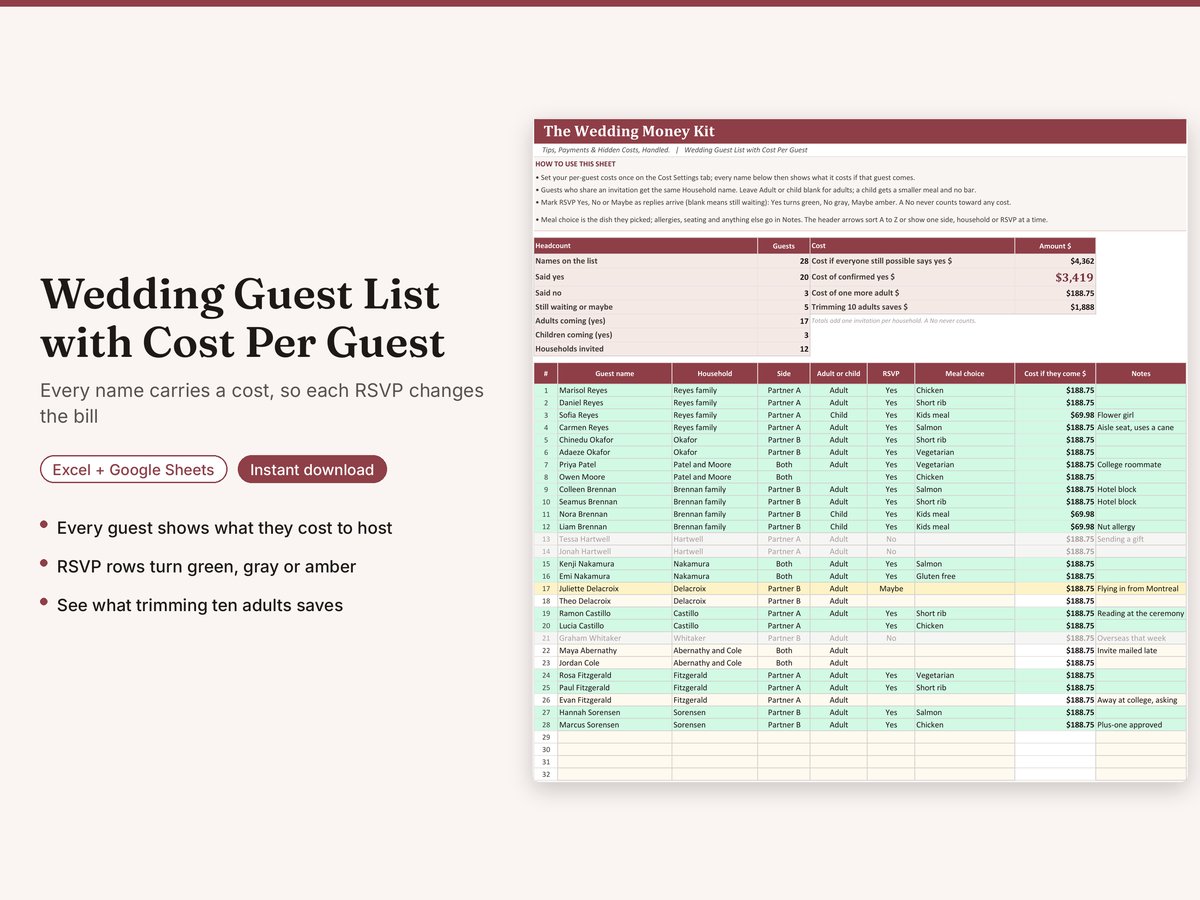Select the Still waiting or maybe label
This screenshot has height=900, width=1200.
coord(574,307)
